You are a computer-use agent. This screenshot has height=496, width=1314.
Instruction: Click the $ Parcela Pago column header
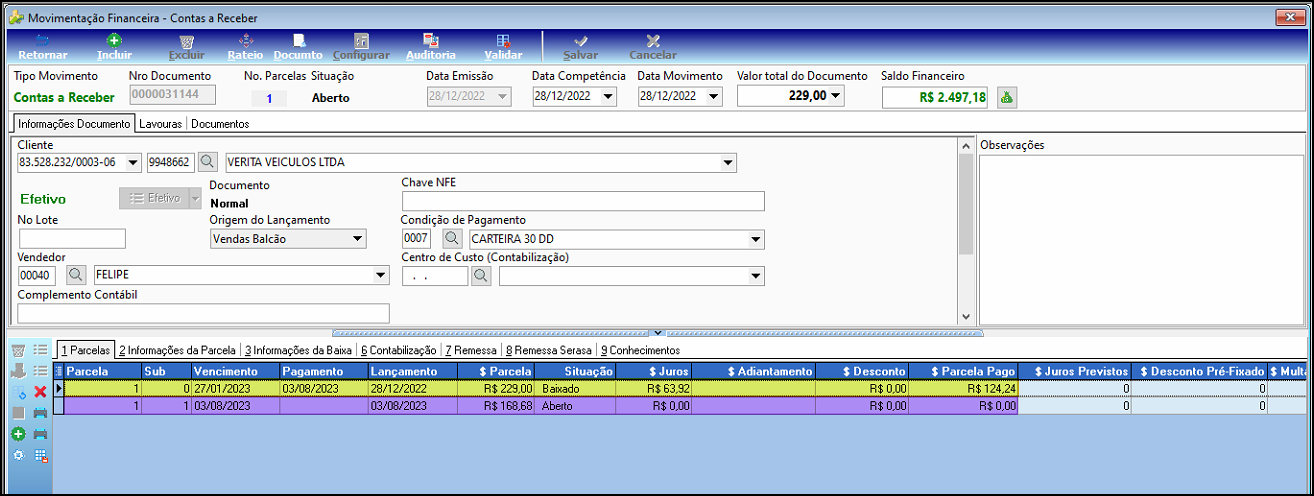click(963, 371)
